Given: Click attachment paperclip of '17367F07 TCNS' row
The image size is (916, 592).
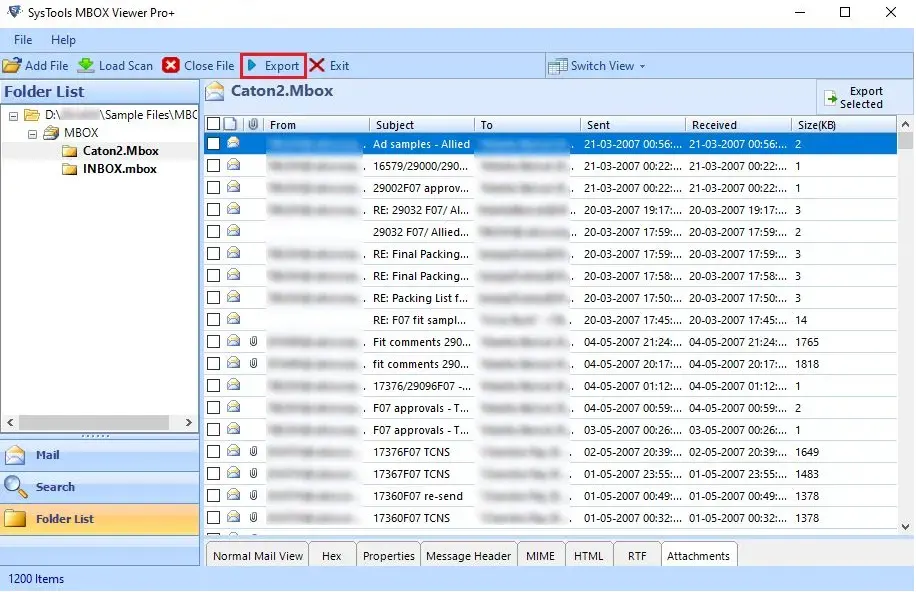Looking at the screenshot, I should click(x=254, y=473).
